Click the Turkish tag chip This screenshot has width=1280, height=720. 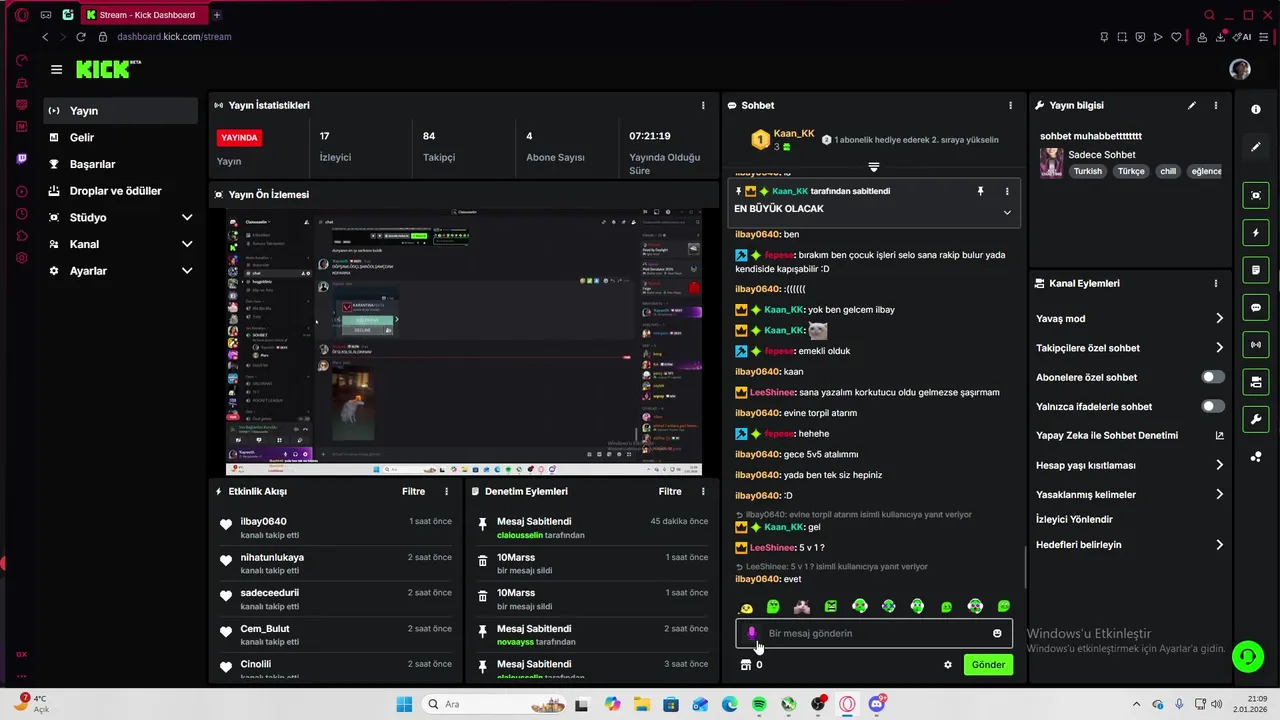[1087, 171]
